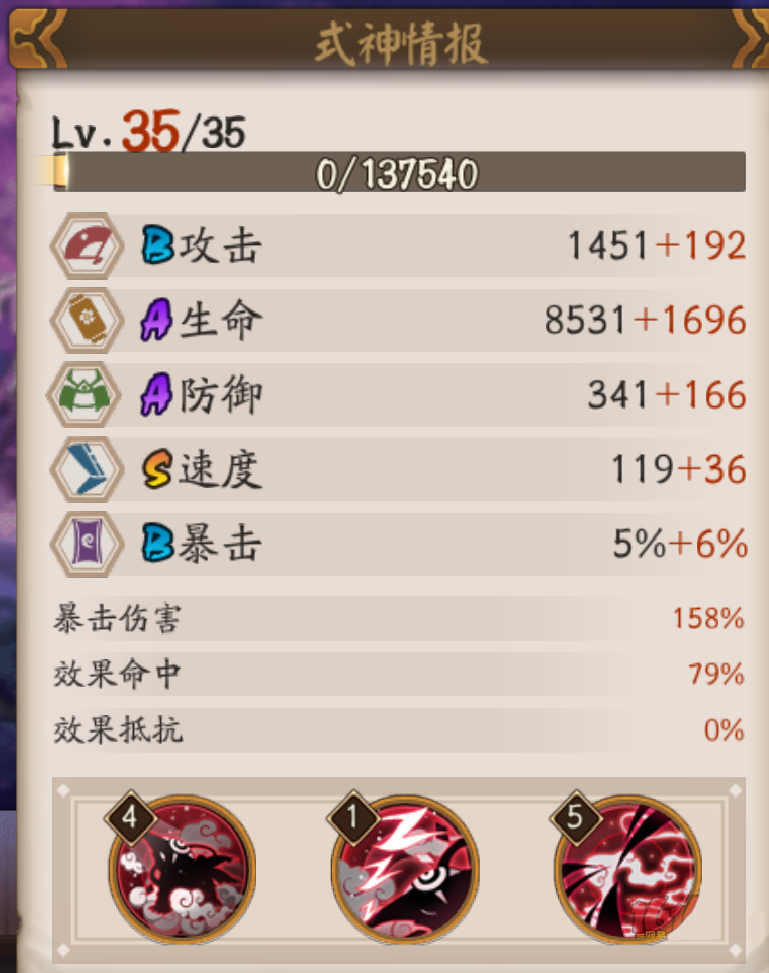Click the purple A grade beside 生命
This screenshot has width=769, height=973.
[x=156, y=320]
